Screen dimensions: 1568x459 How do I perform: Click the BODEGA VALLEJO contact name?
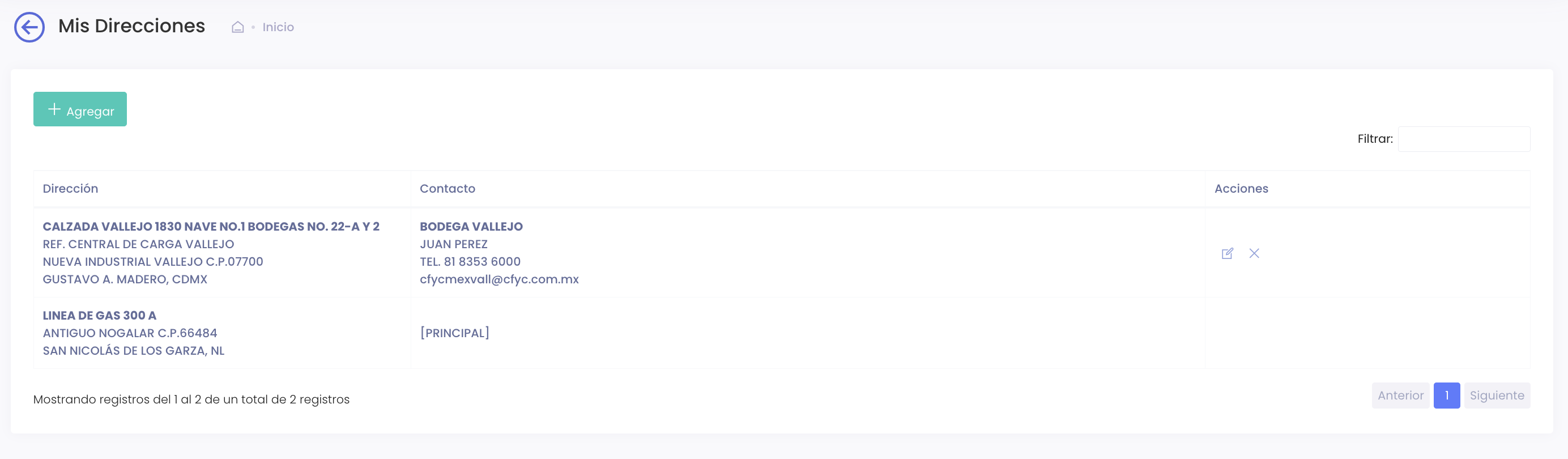(x=471, y=227)
